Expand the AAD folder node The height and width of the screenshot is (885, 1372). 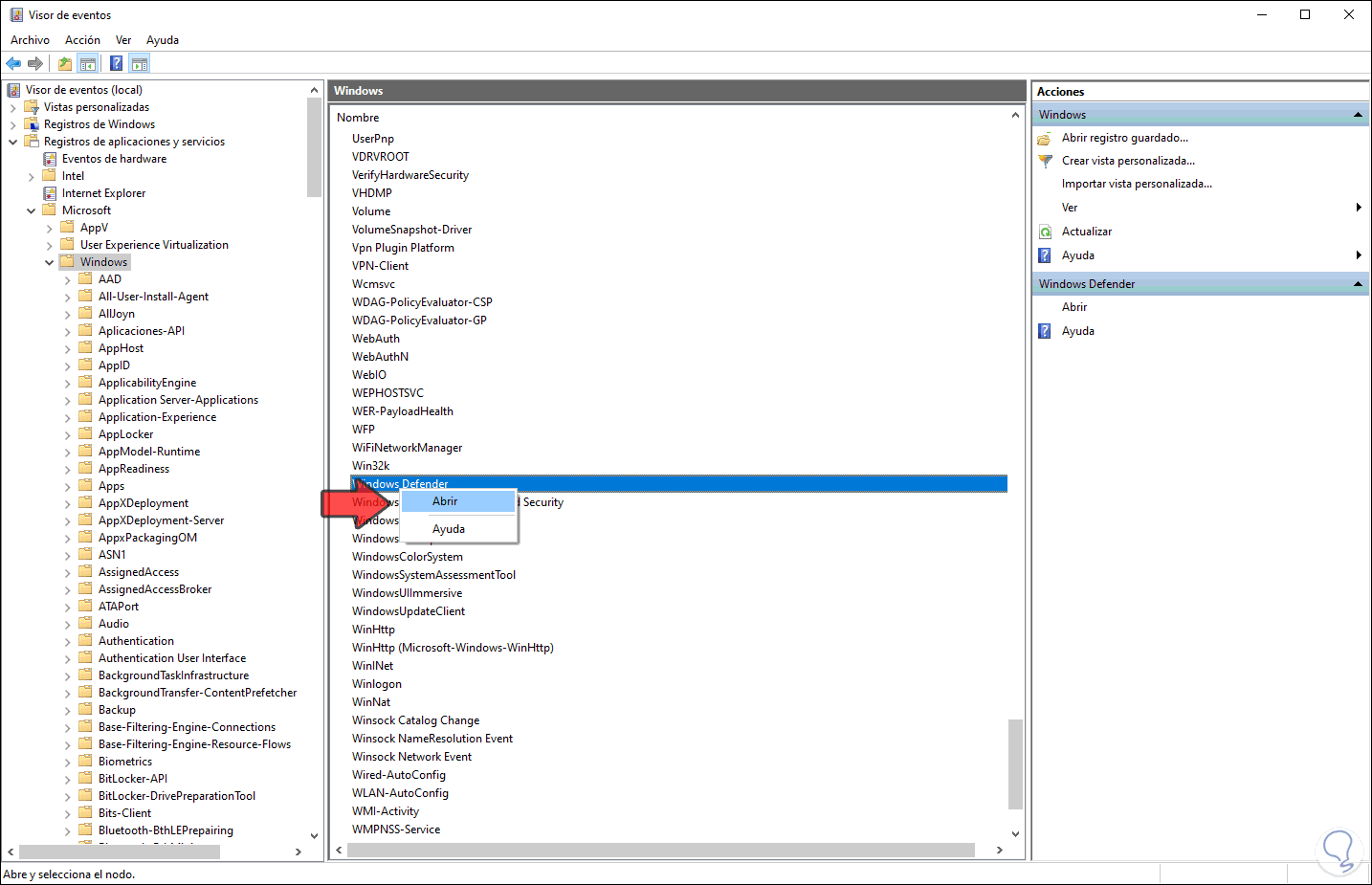tap(67, 280)
